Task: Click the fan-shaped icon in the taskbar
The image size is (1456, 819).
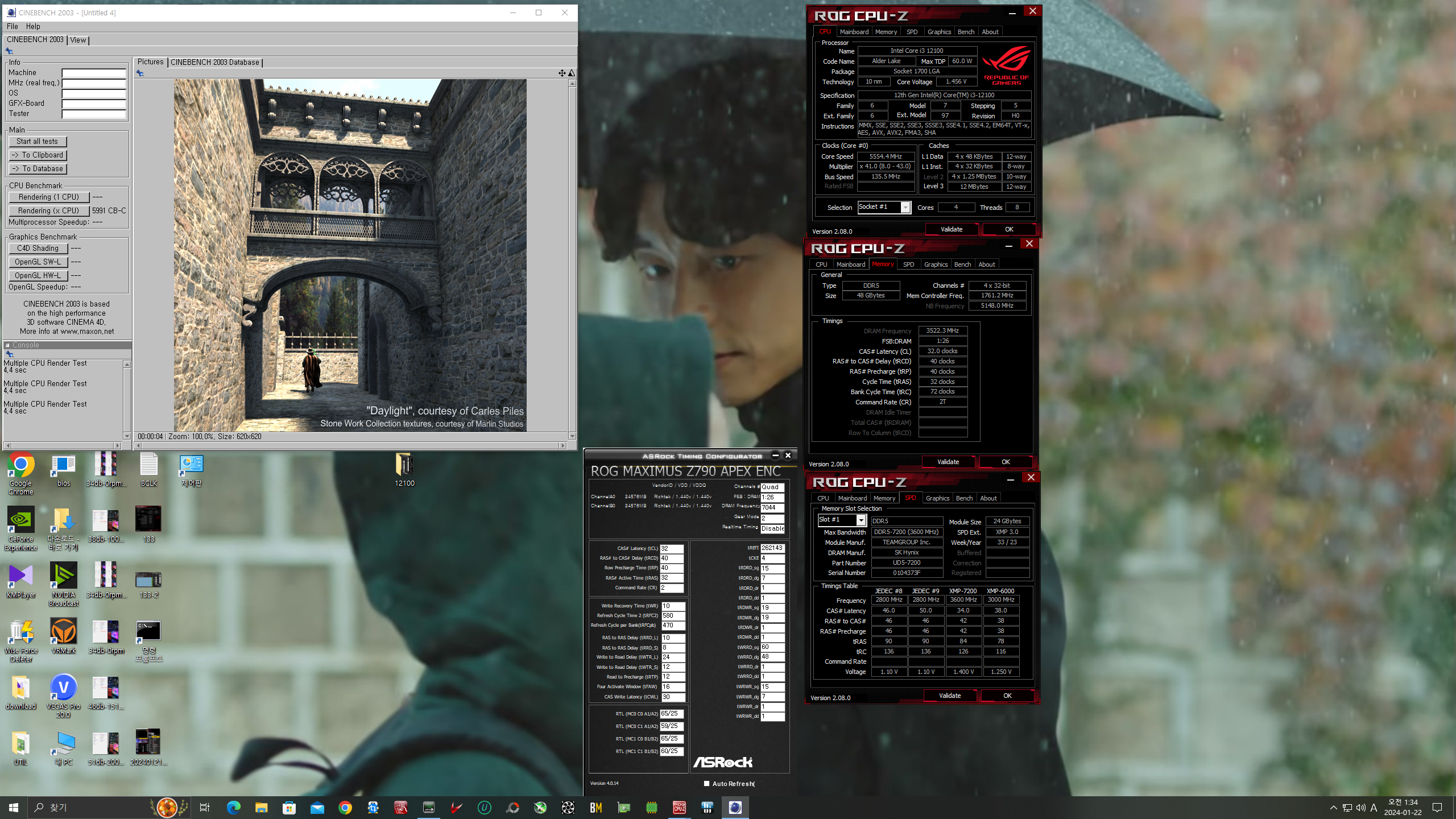Action: 568,808
